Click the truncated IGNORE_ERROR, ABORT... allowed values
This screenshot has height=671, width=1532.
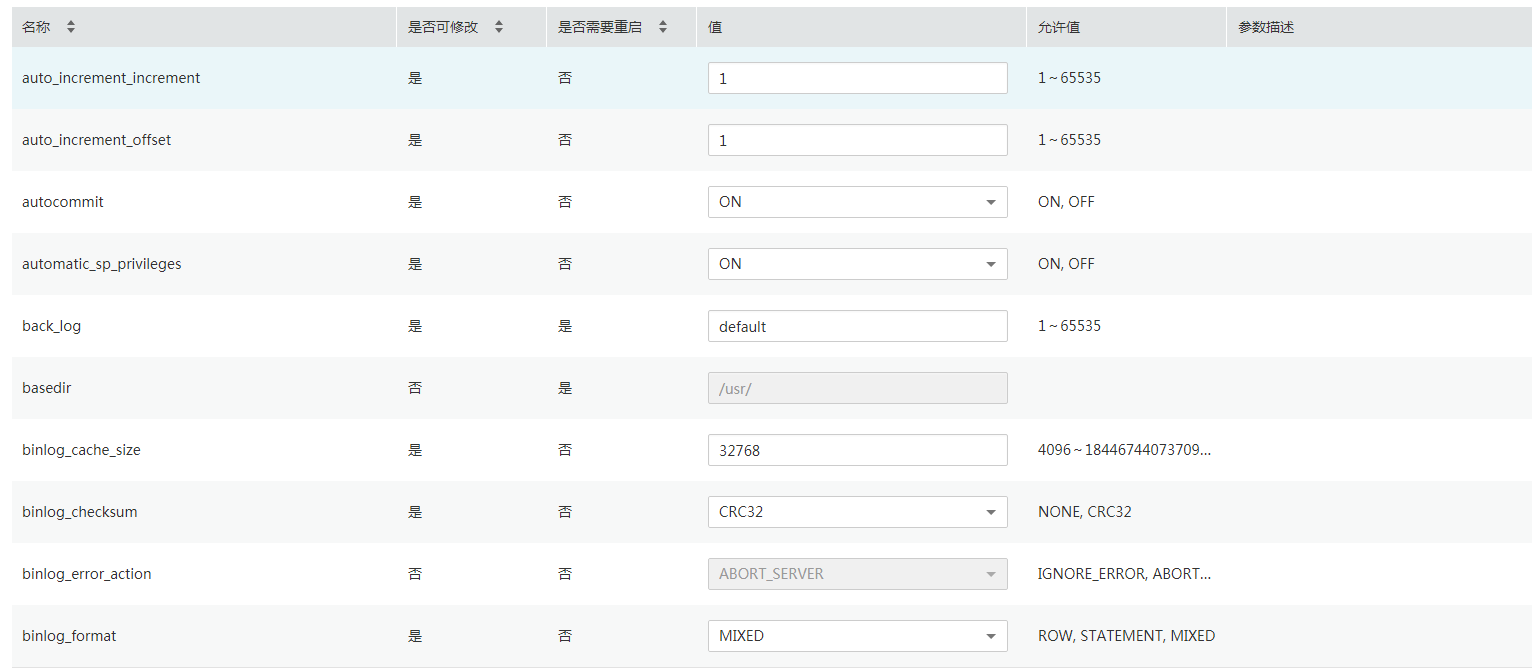coord(1124,574)
